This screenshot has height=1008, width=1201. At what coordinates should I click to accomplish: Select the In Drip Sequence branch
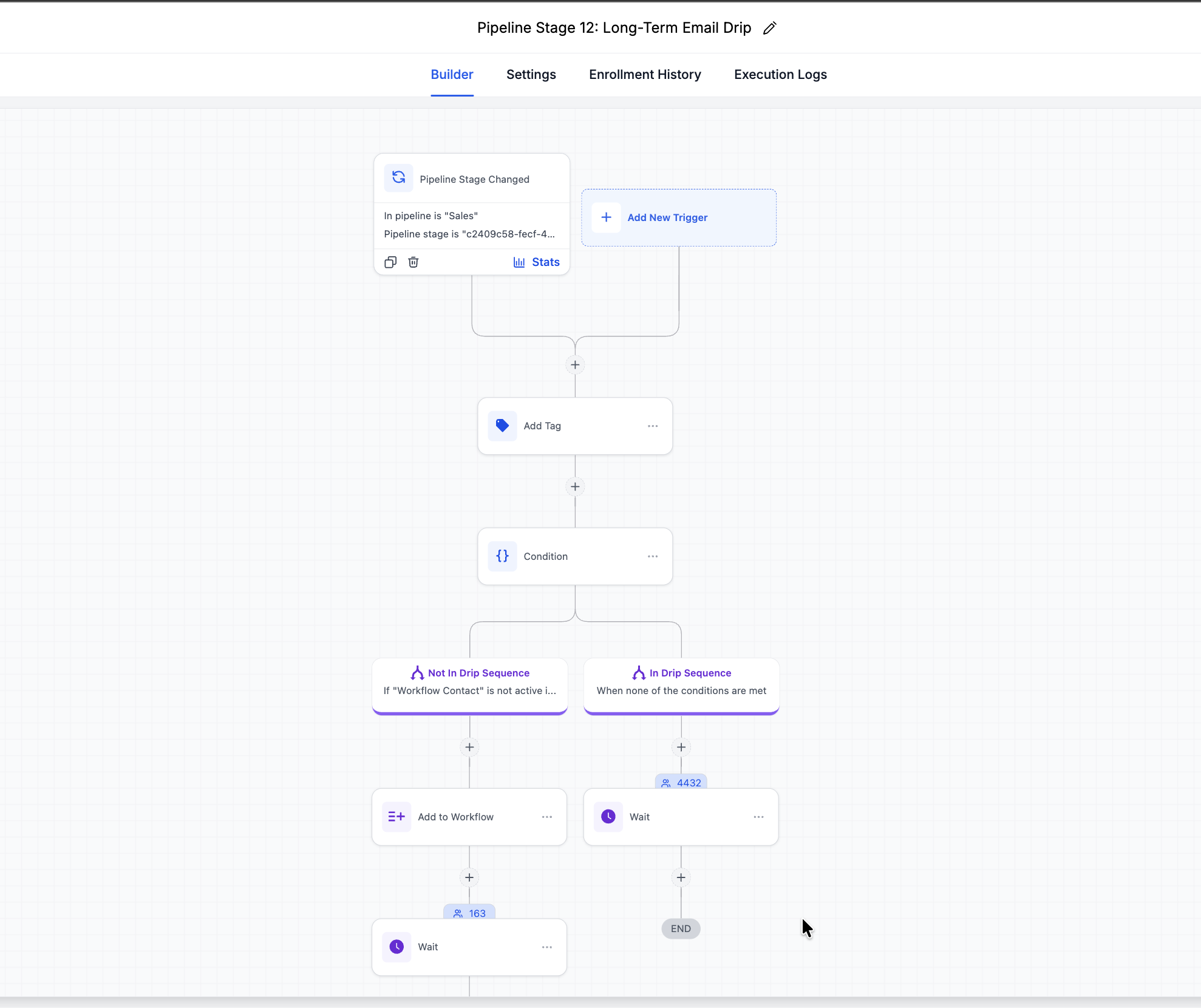click(x=681, y=686)
